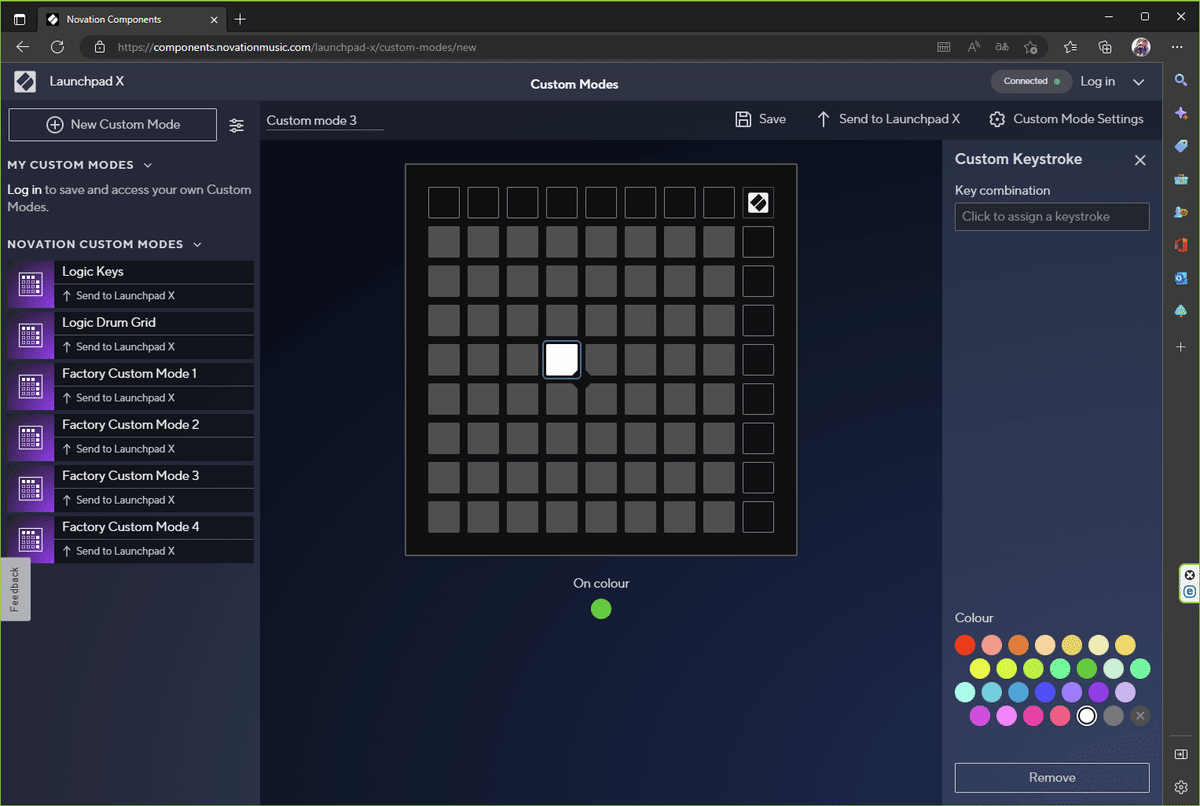
Task: Open a new browser tab with the plus
Action: pyautogui.click(x=240, y=19)
